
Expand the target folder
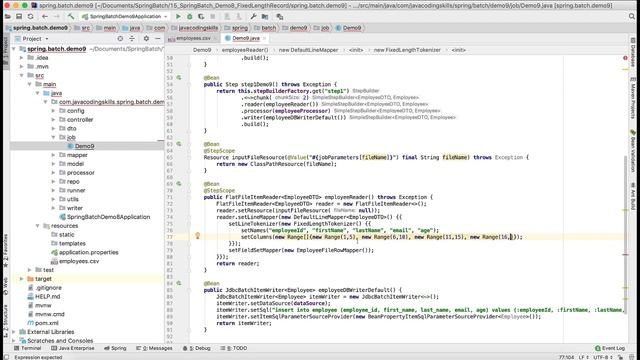(x=22, y=279)
